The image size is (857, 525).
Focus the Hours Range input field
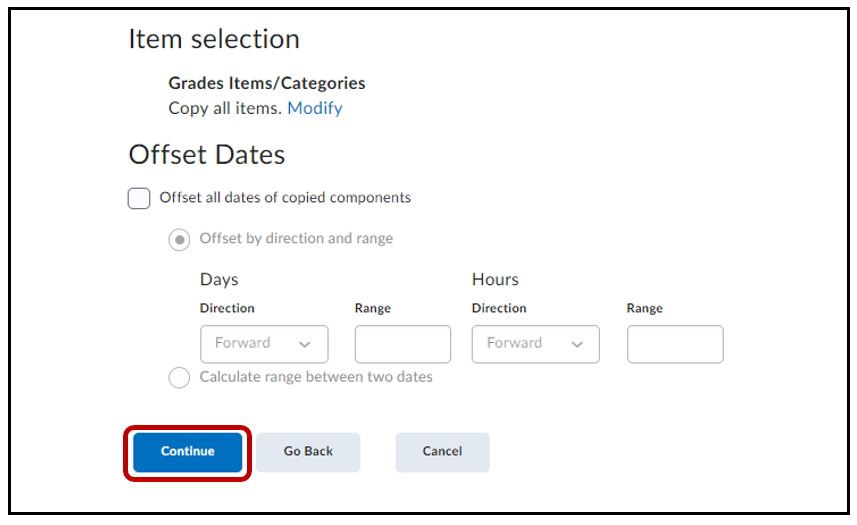coord(674,344)
